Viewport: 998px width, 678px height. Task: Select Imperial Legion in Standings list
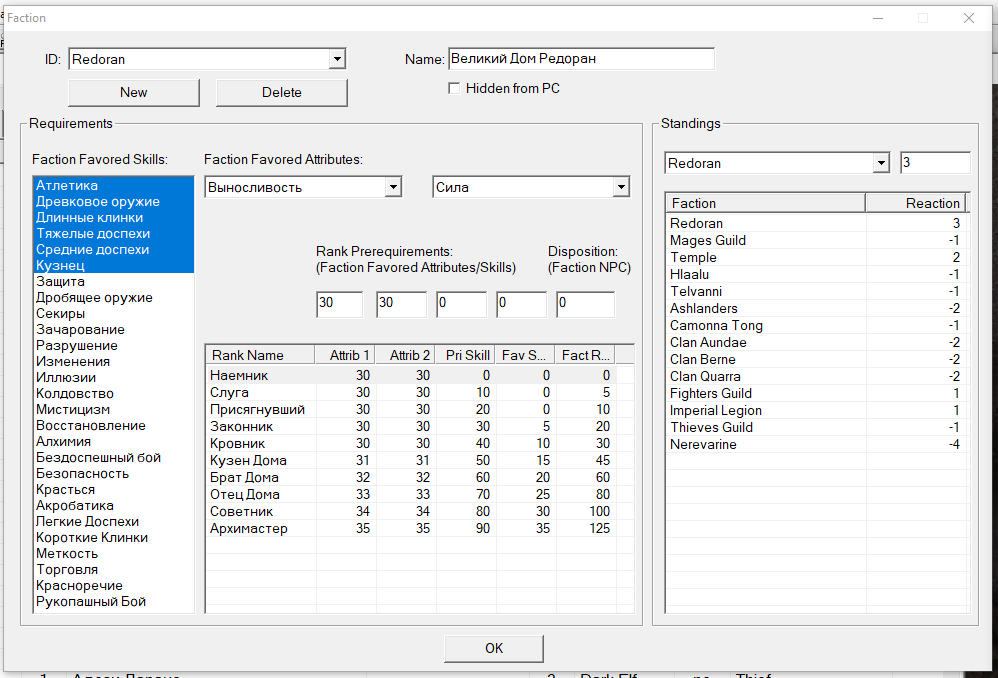[816, 411]
